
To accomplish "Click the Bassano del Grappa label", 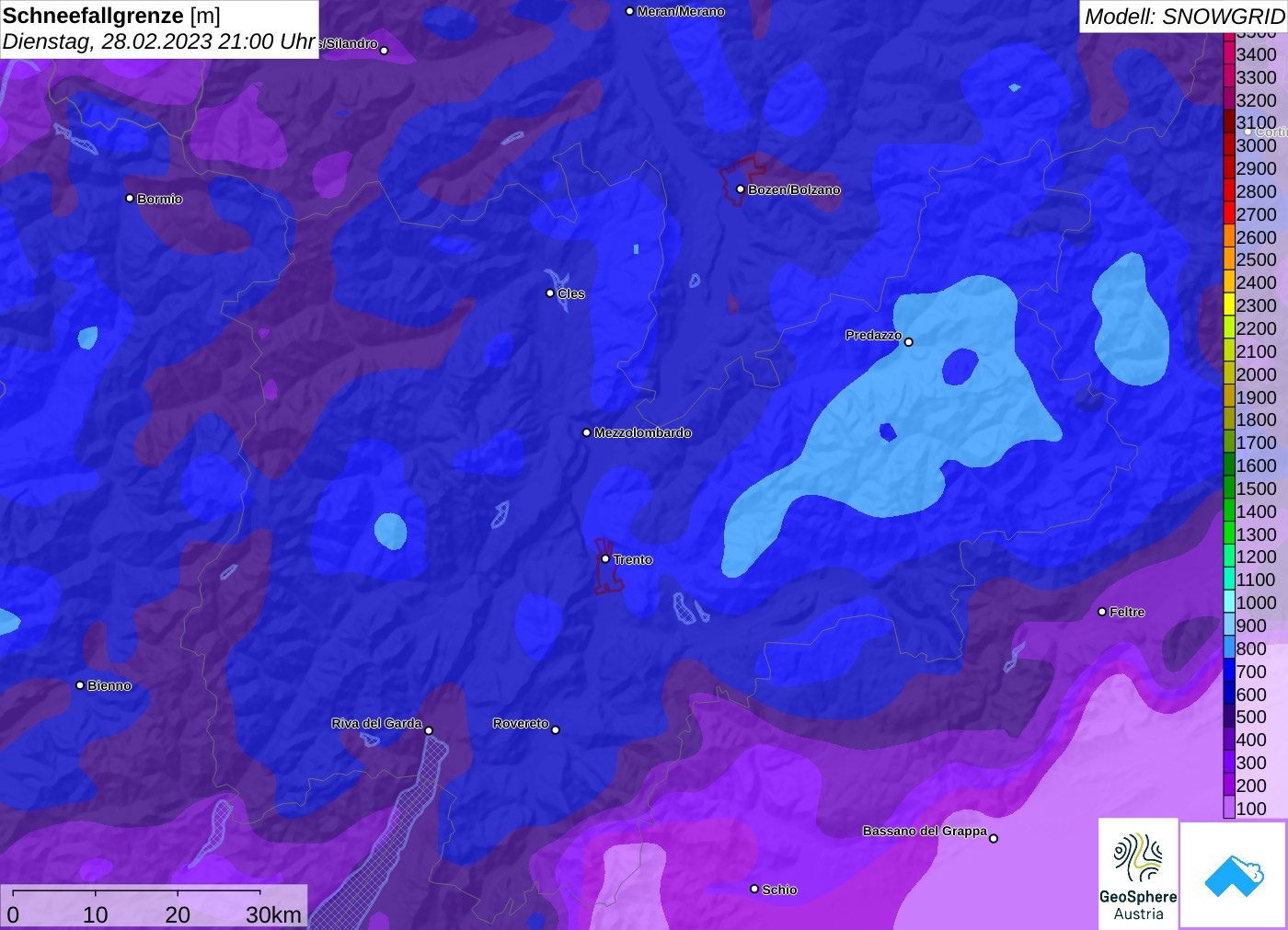I will coord(925,831).
